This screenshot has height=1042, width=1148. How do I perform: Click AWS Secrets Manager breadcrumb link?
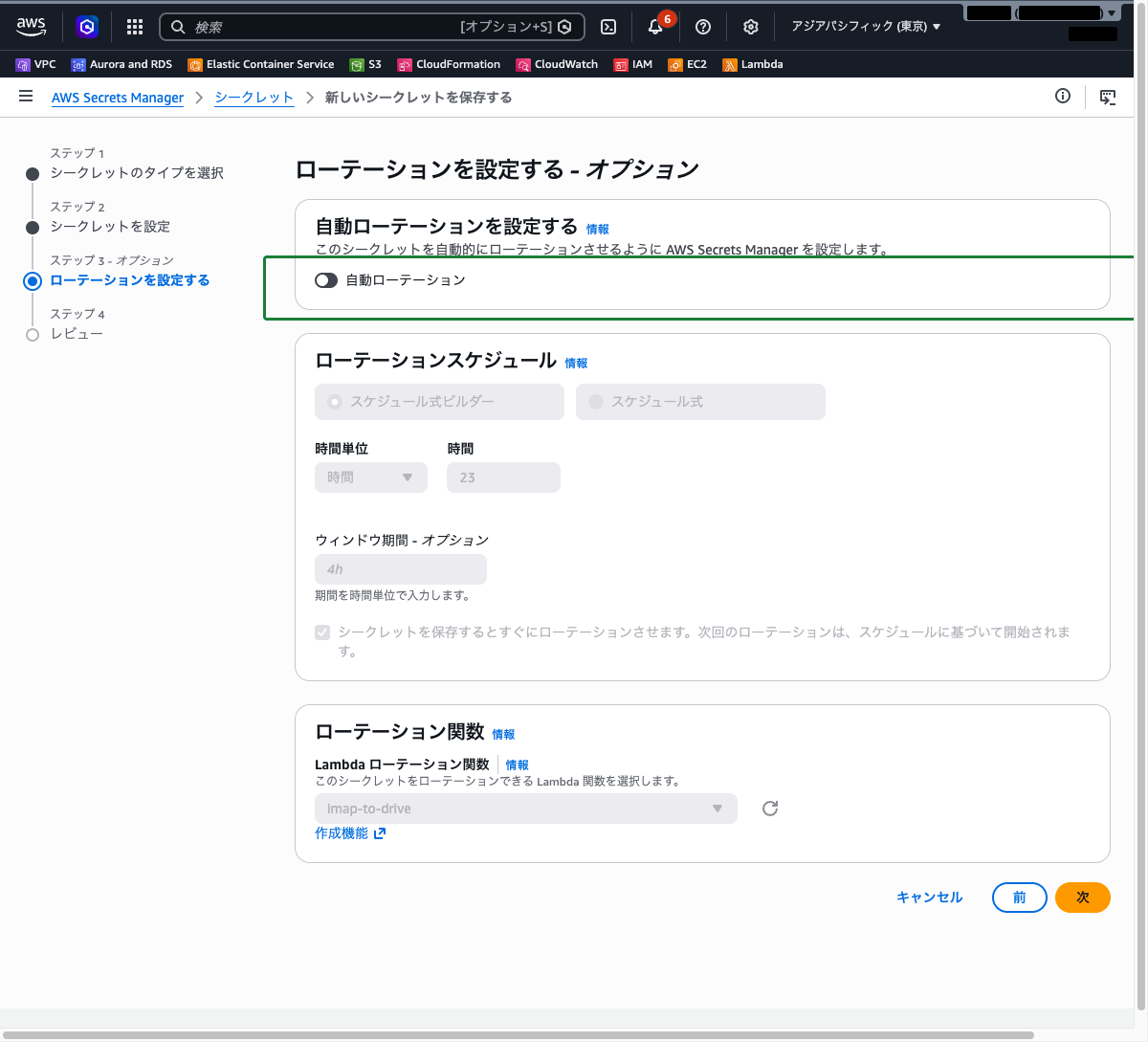118,98
